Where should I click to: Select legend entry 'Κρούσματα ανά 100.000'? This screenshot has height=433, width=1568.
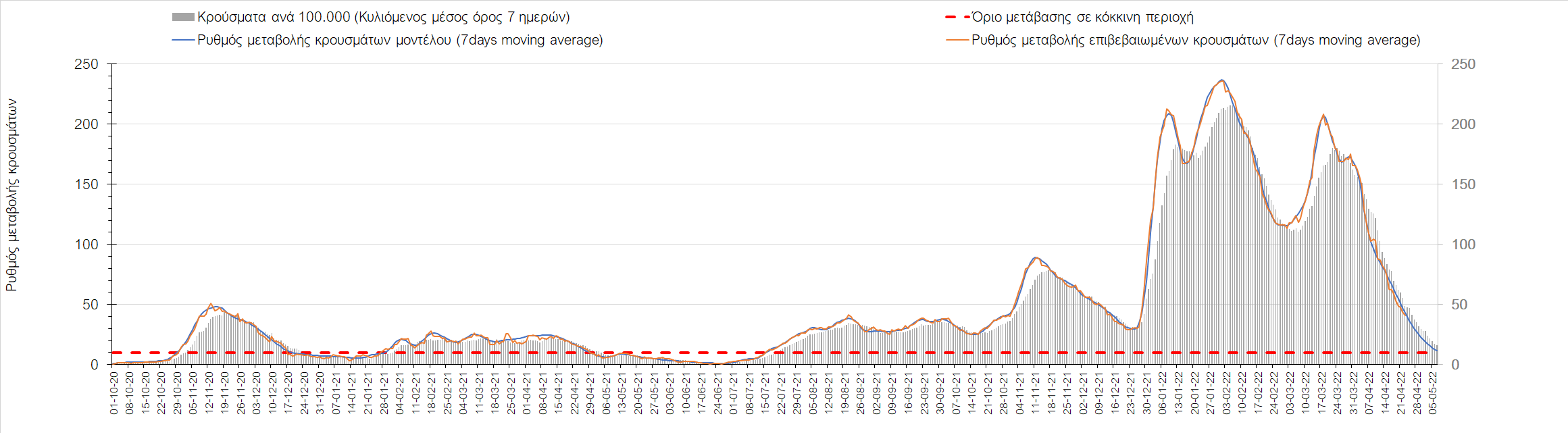click(383, 18)
